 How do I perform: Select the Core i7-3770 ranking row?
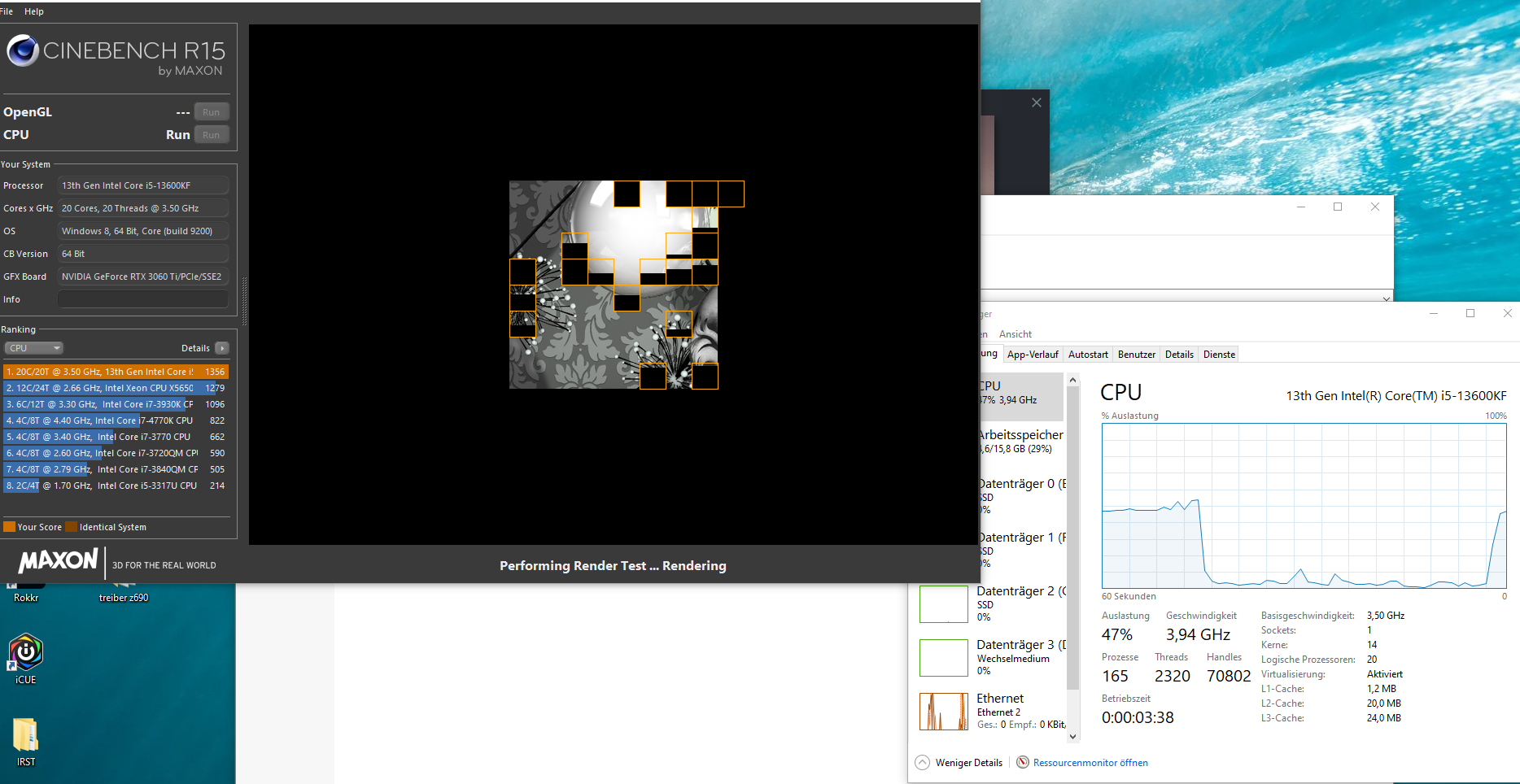pos(116,437)
